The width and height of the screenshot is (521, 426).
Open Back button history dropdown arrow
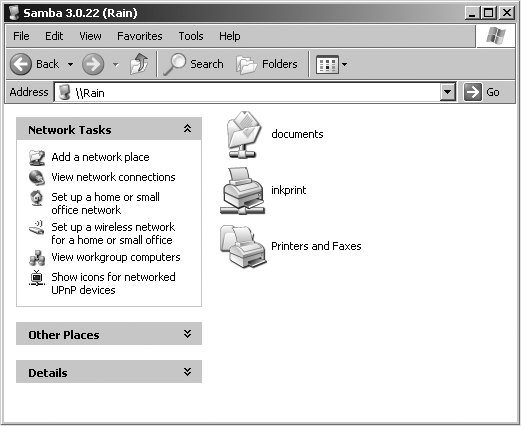point(70,64)
